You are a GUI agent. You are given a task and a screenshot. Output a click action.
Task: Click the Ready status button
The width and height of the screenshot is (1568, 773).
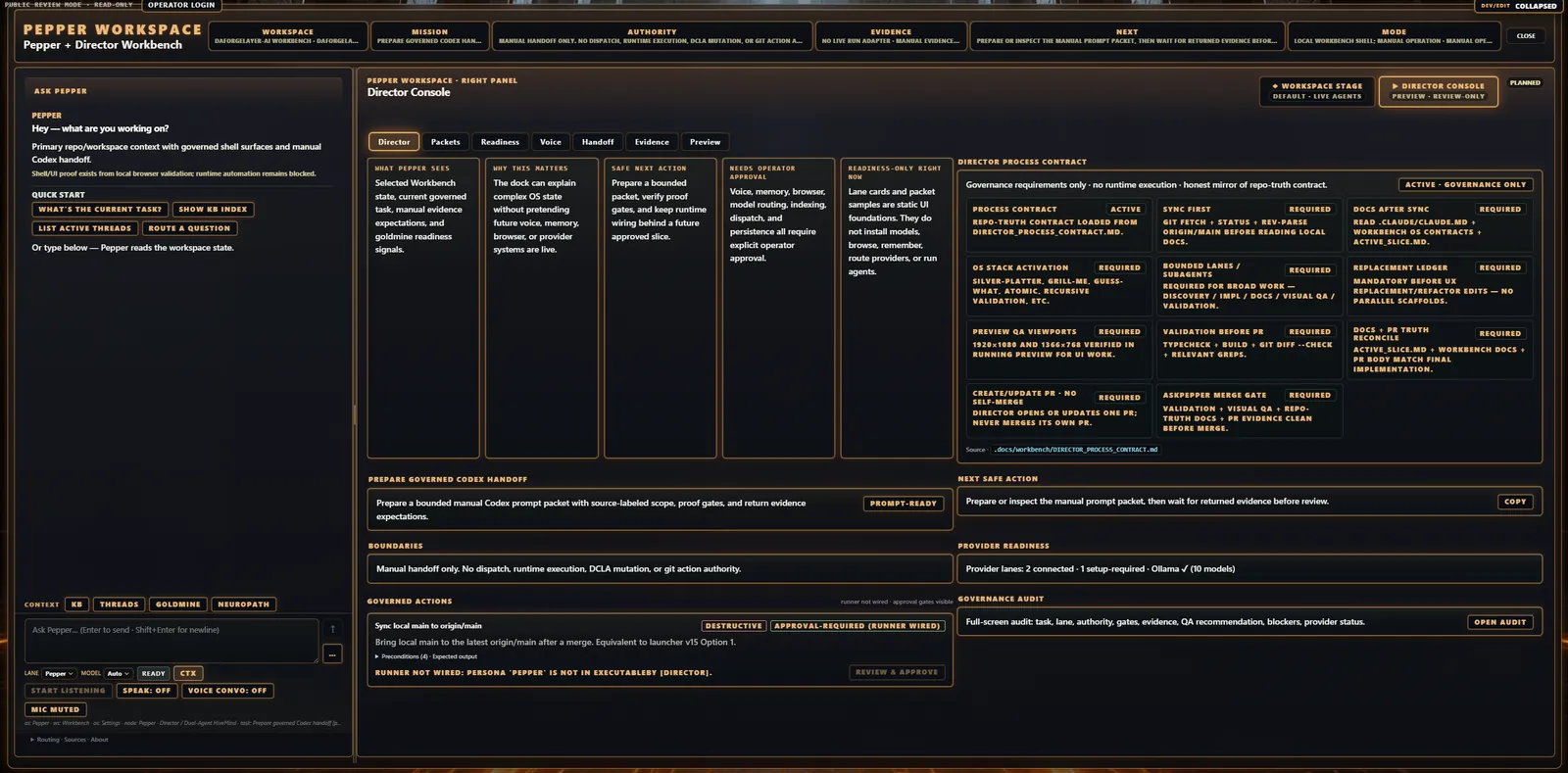click(x=153, y=673)
